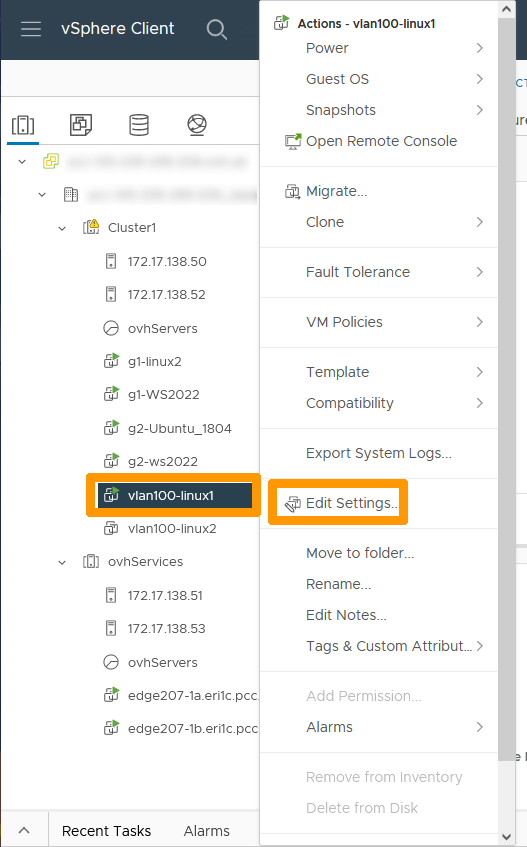
Task: Open the Recent Tasks tab
Action: click(106, 831)
